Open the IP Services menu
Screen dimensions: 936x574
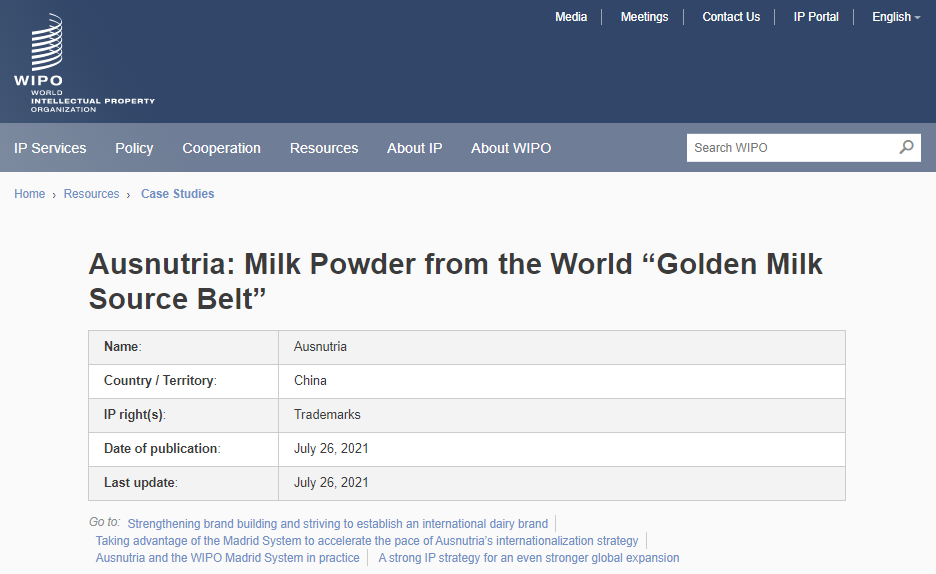(x=50, y=148)
